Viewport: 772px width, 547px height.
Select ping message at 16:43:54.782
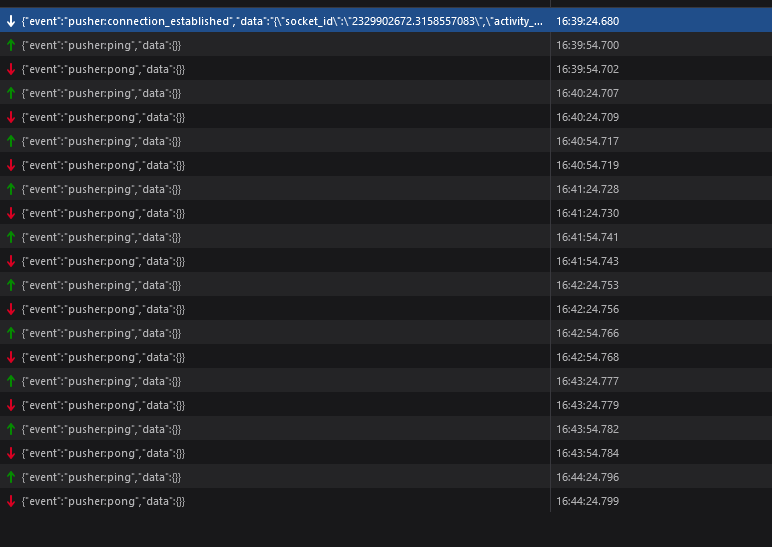click(386, 429)
